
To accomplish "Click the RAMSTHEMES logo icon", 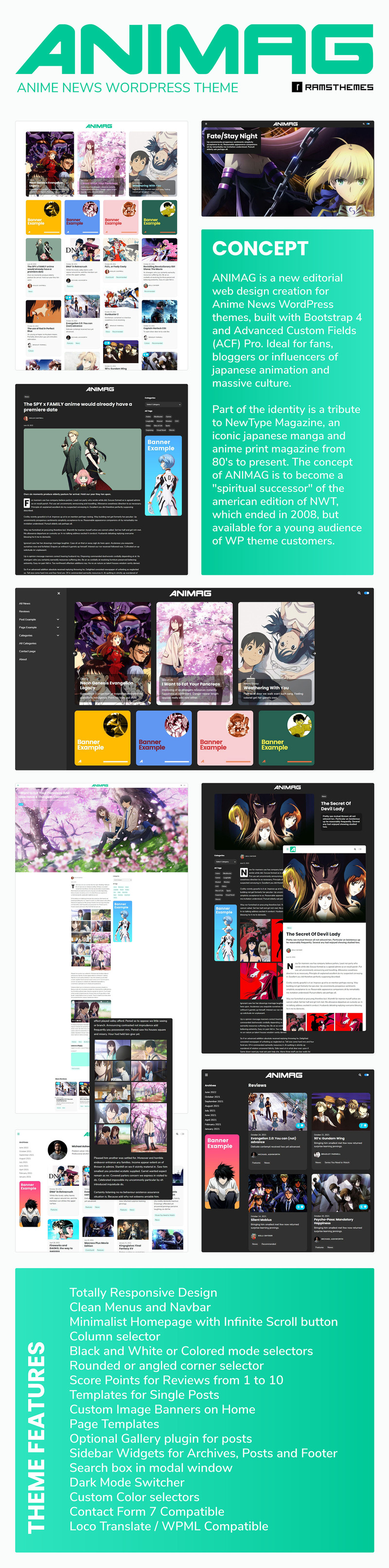I will (297, 87).
